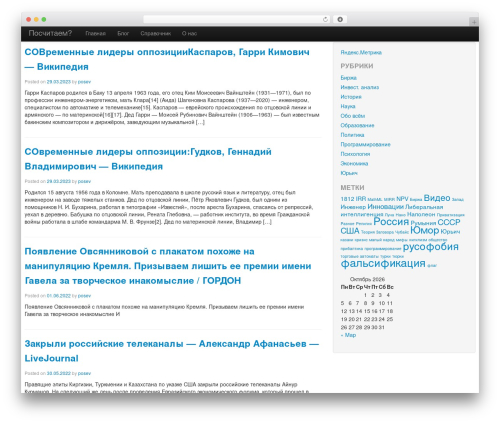This screenshot has width=500, height=423.
Task: Click the Юрьич tag in the tag cloud
Action: coord(450,232)
